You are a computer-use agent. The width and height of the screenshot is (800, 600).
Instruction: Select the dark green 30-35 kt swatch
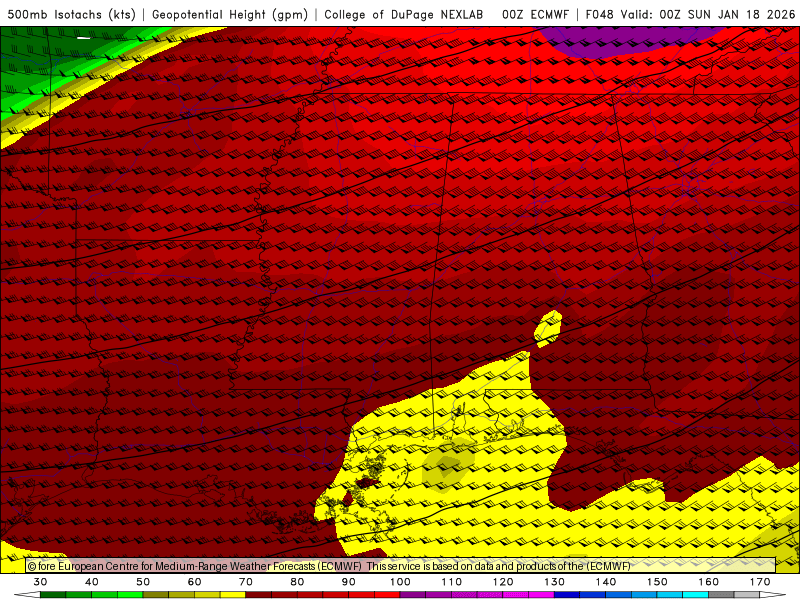(x=53, y=595)
